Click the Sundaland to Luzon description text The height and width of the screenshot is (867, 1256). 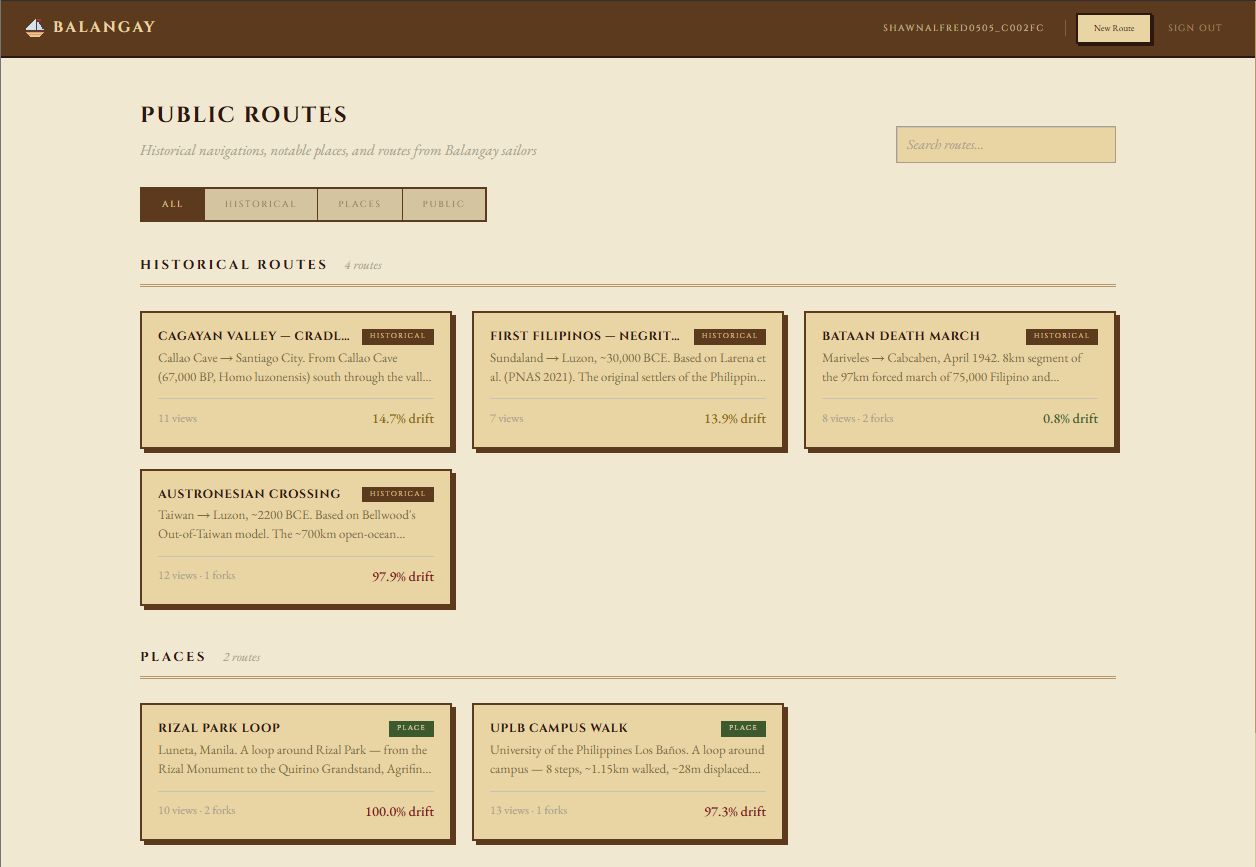click(628, 368)
